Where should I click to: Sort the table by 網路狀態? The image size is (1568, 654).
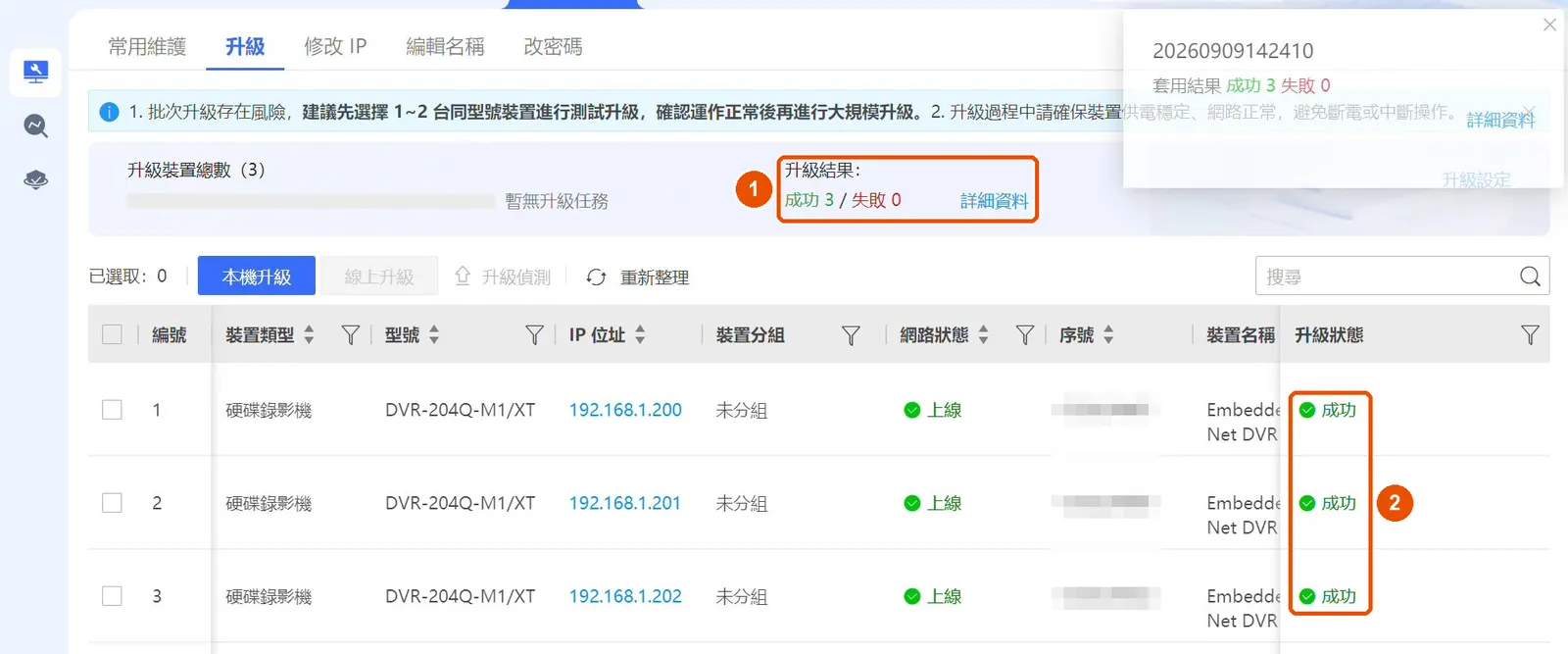983,334
